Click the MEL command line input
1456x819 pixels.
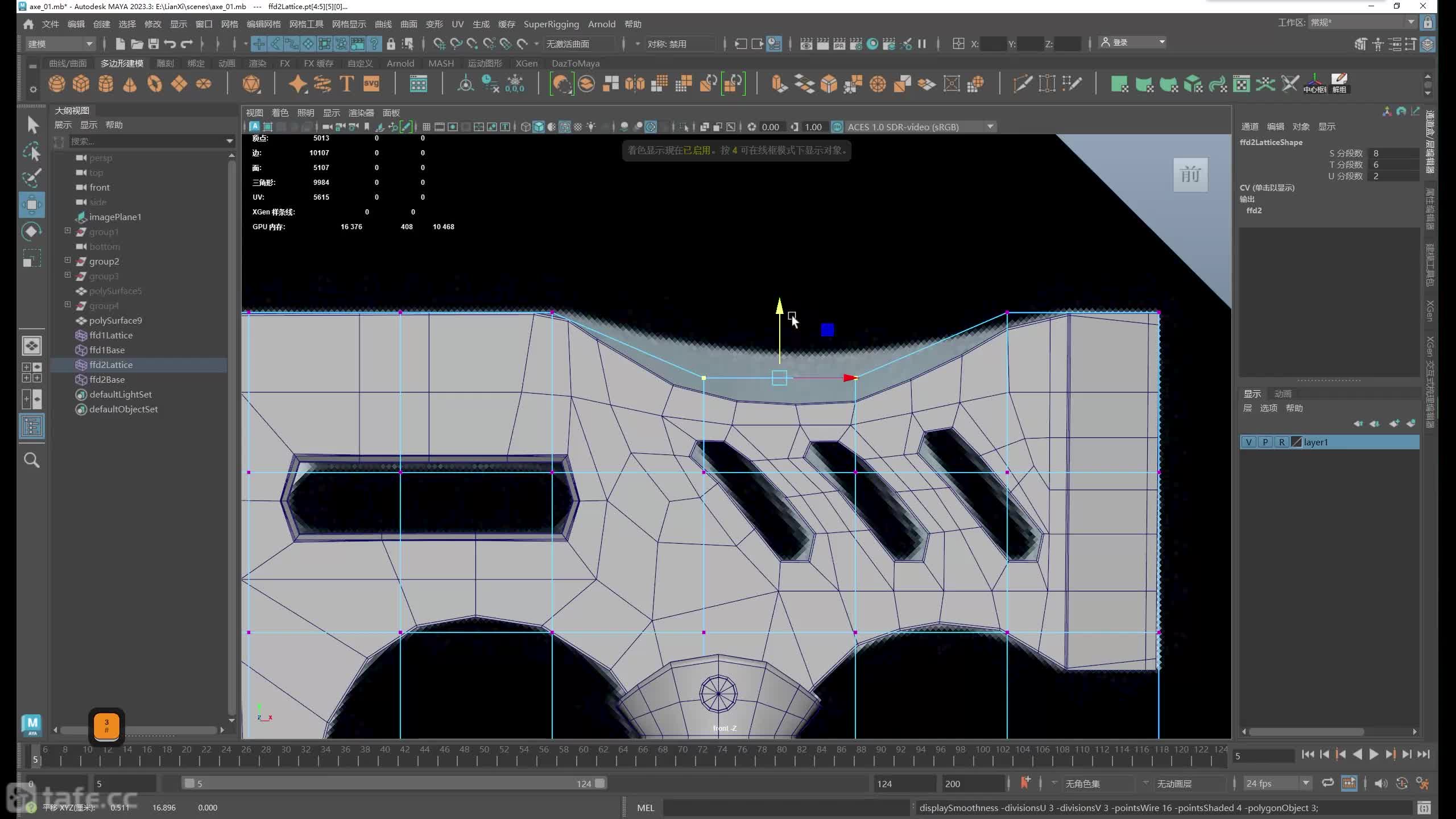[785, 807]
